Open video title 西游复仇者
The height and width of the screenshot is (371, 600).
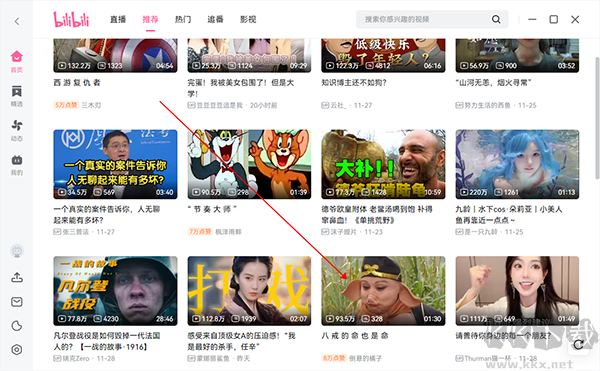point(77,83)
